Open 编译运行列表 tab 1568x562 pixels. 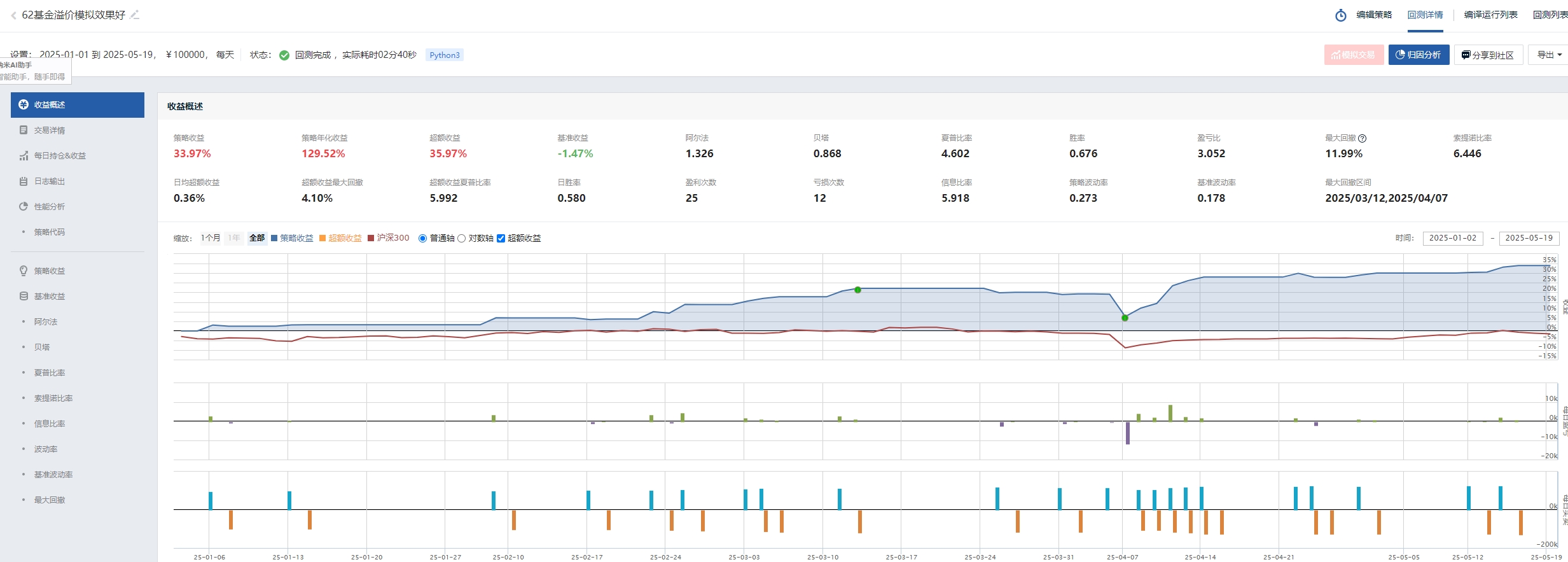pyautogui.click(x=1490, y=15)
